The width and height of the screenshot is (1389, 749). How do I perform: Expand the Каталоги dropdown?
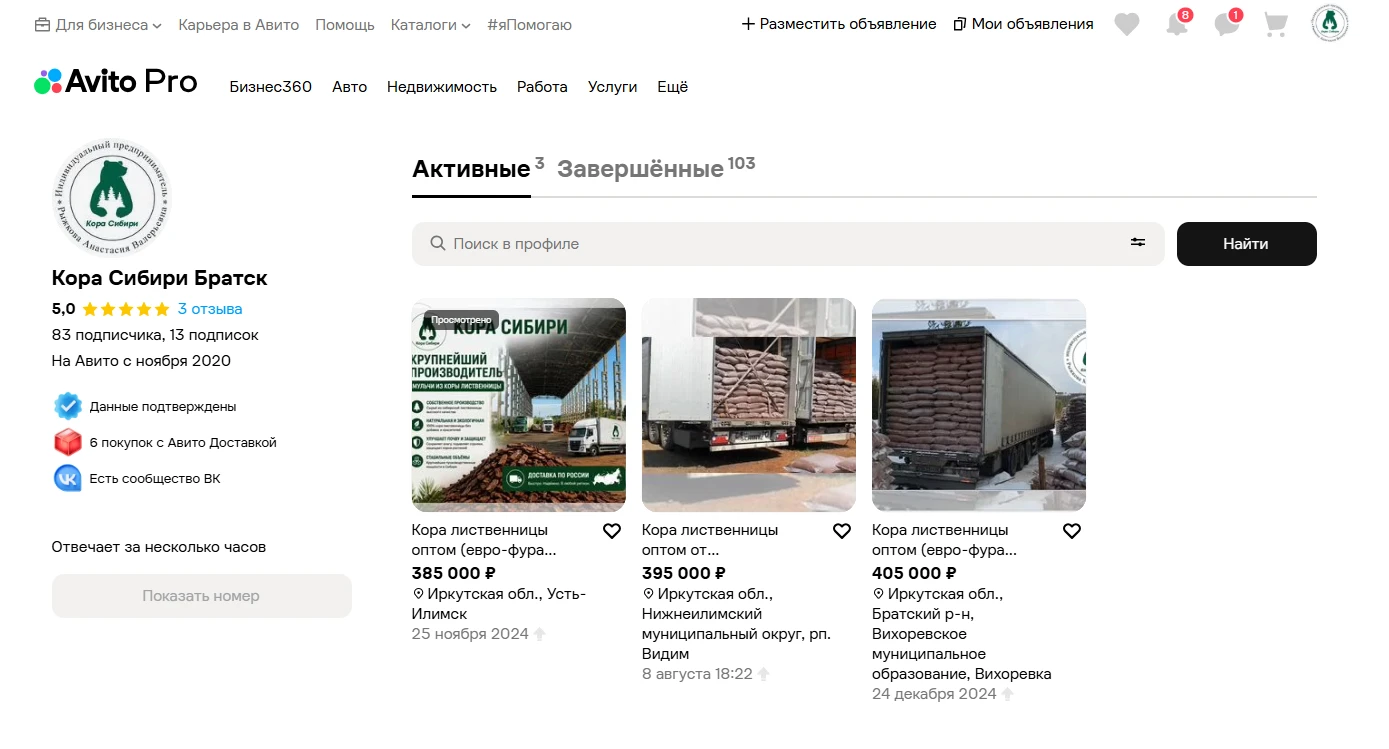click(431, 24)
